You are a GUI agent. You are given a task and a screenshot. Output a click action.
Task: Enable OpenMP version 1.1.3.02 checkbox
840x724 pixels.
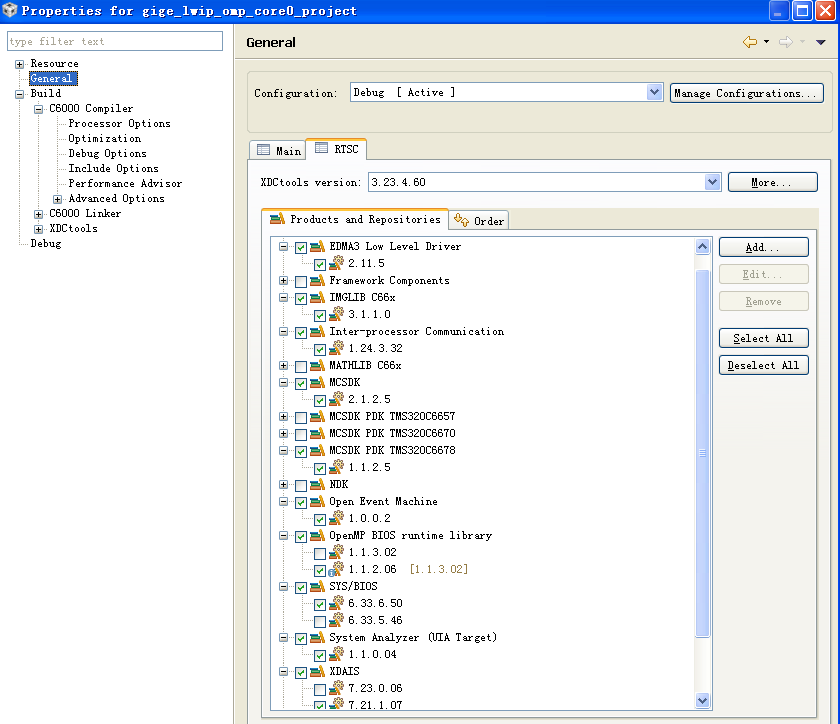click(x=320, y=554)
